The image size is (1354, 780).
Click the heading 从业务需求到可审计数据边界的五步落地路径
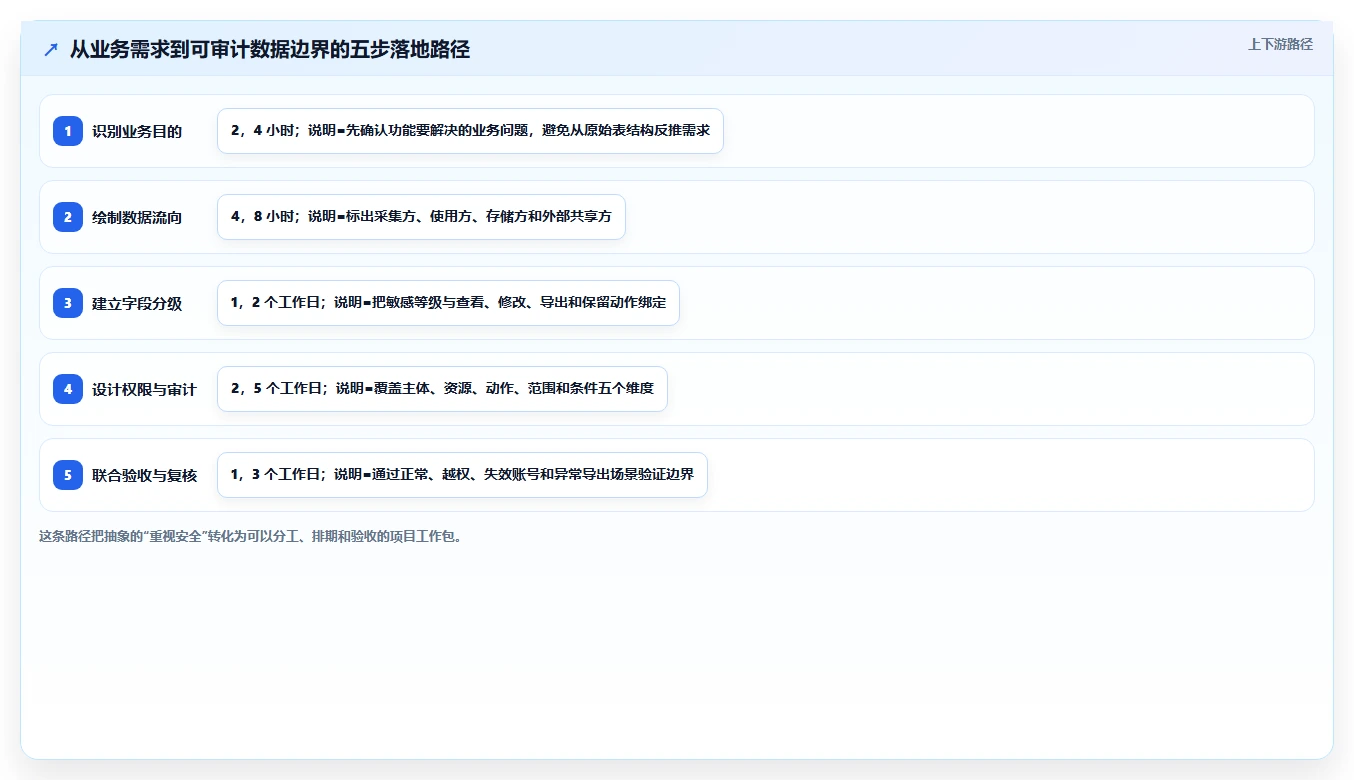tap(270, 49)
